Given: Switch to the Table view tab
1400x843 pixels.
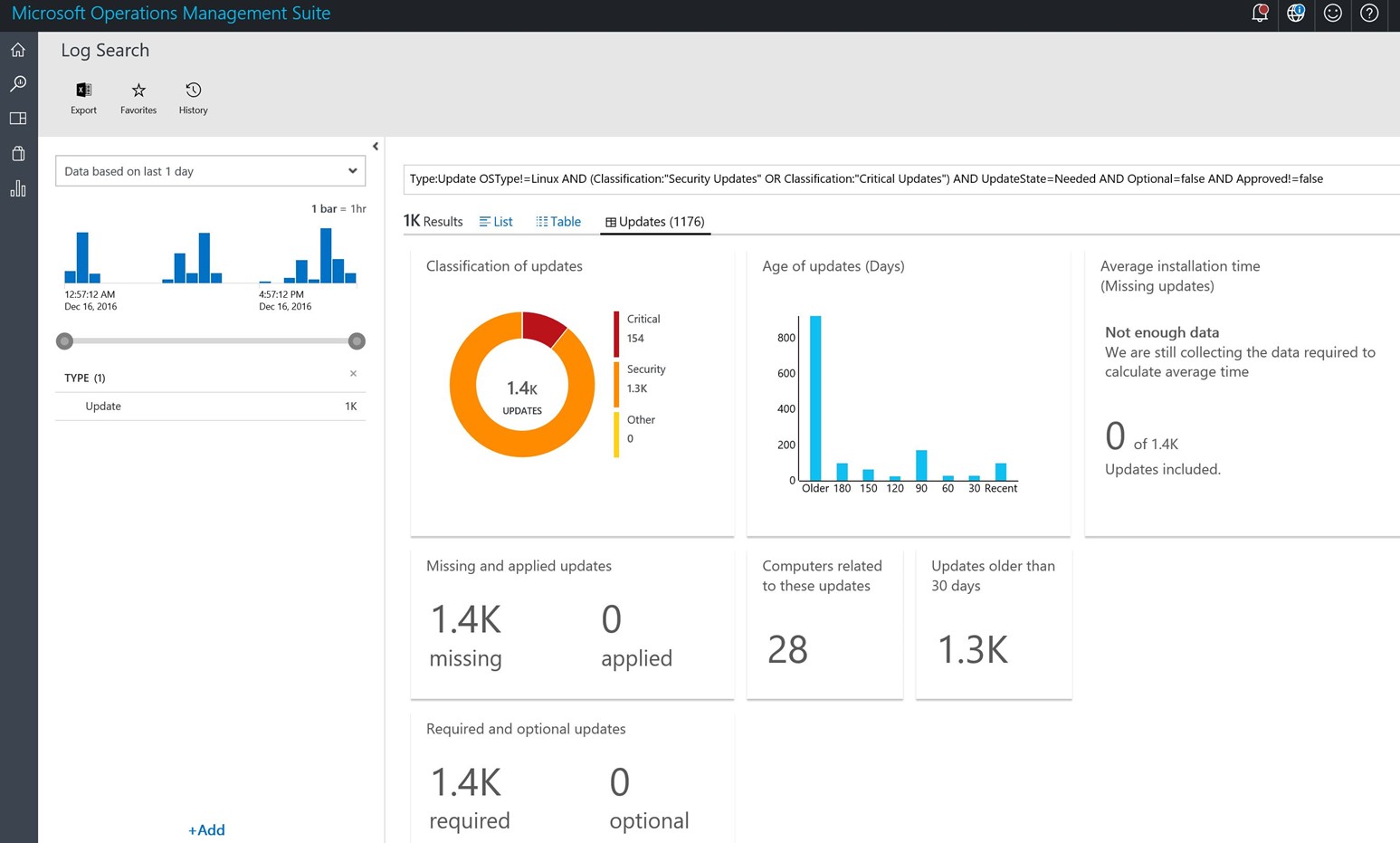Looking at the screenshot, I should [558, 222].
